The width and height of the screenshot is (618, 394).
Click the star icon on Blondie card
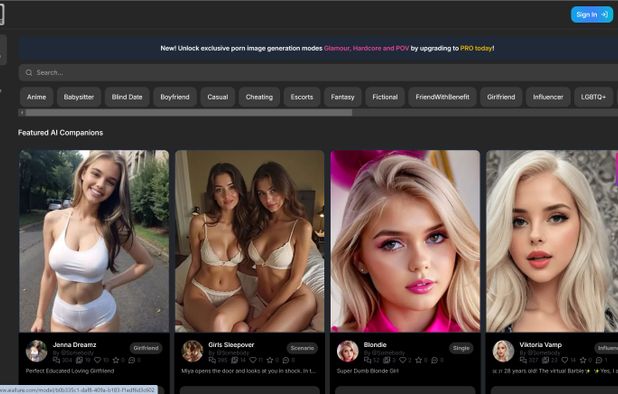tap(419, 360)
